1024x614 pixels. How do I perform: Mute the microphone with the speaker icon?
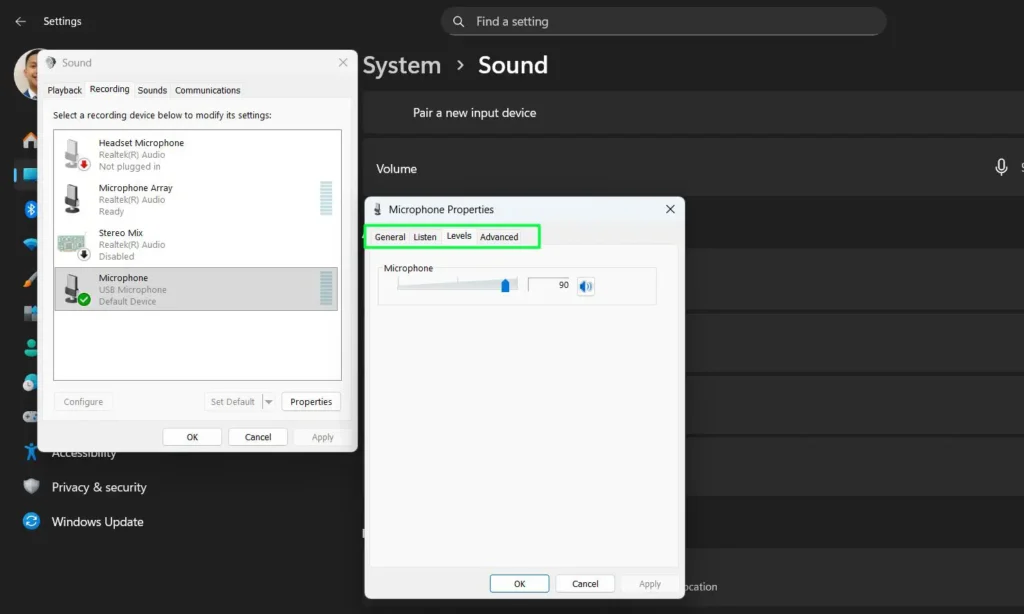pyautogui.click(x=585, y=286)
